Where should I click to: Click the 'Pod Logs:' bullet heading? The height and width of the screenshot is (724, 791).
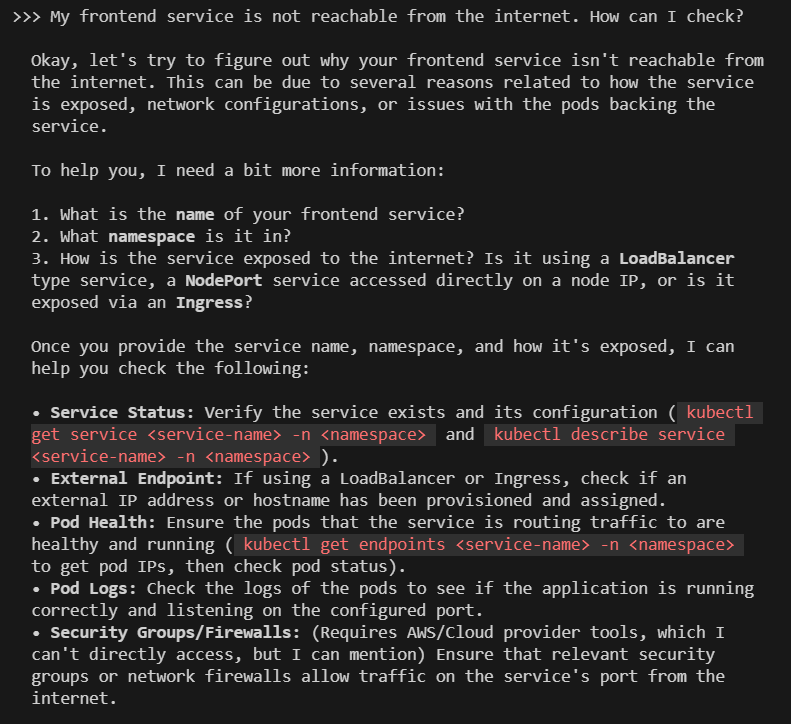click(93, 589)
